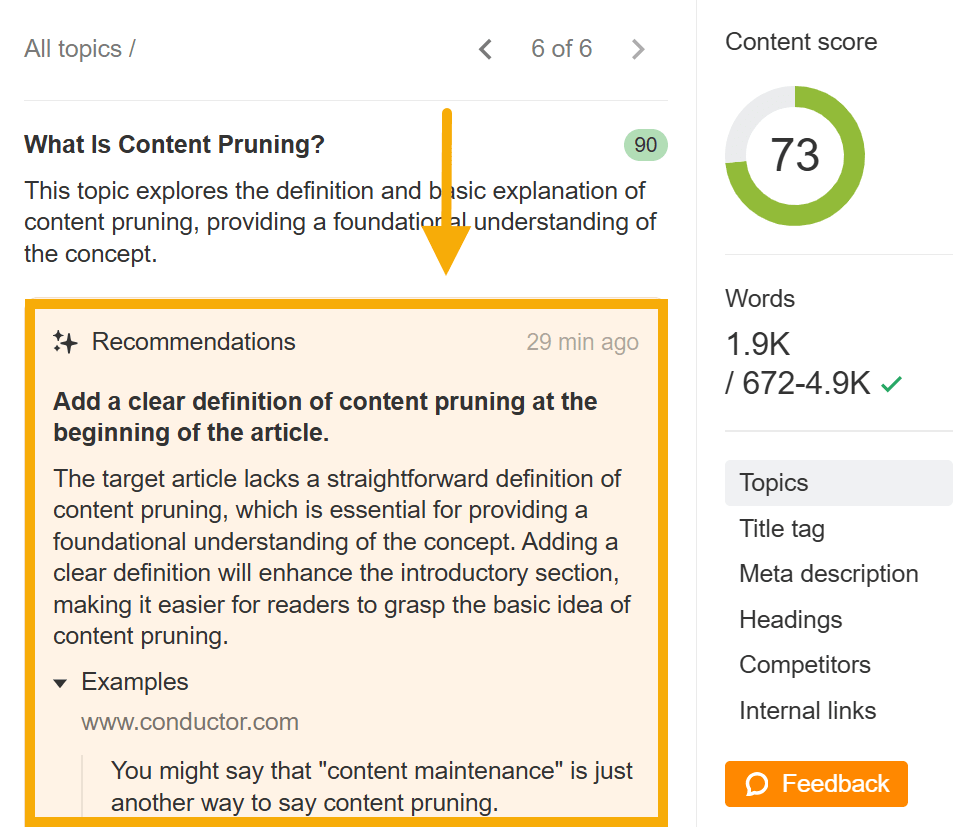The height and width of the screenshot is (827, 974).
Task: Click the Recommendations panel title
Action: click(193, 342)
